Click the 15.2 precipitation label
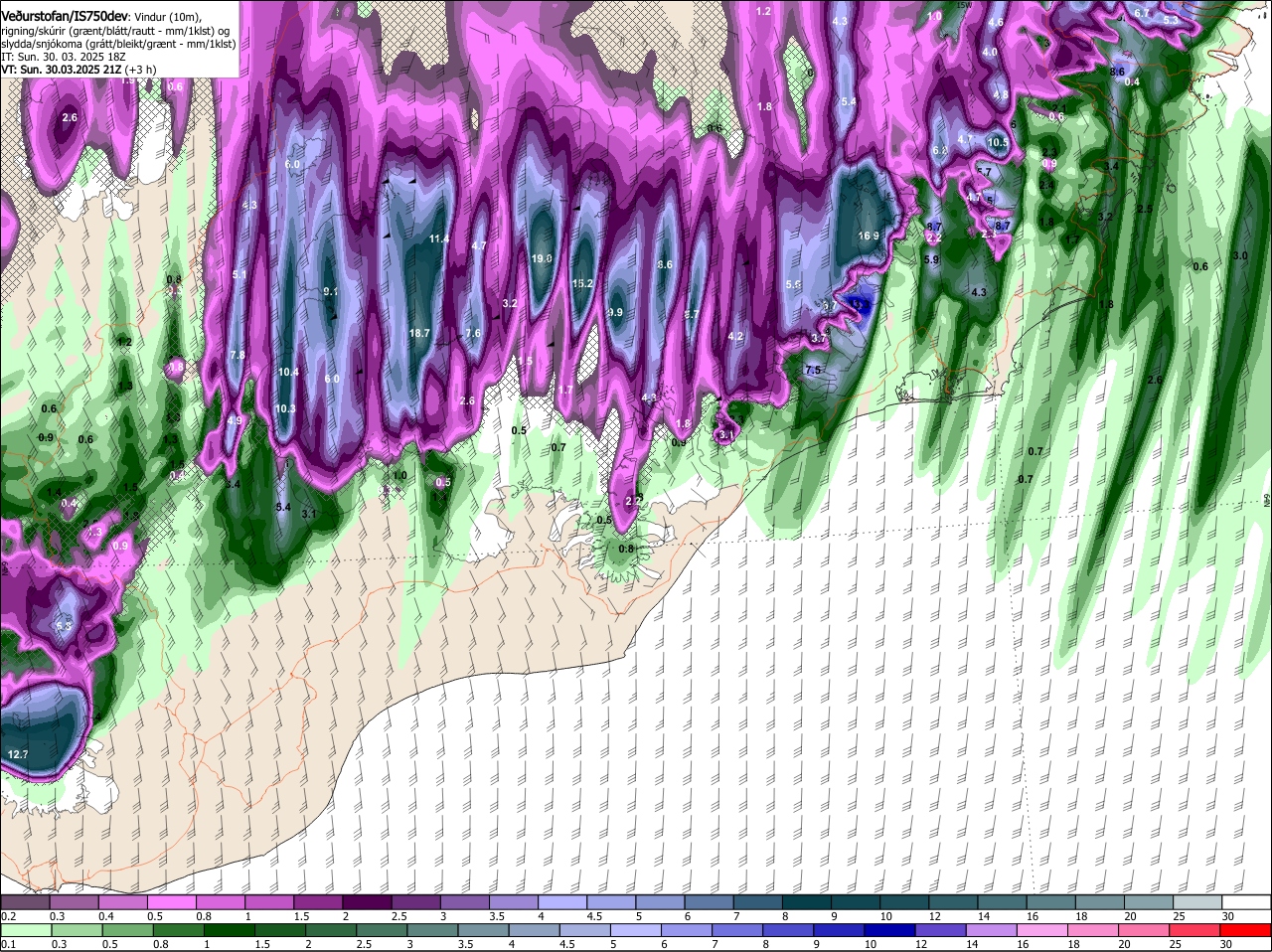The height and width of the screenshot is (952, 1272). pos(583,283)
